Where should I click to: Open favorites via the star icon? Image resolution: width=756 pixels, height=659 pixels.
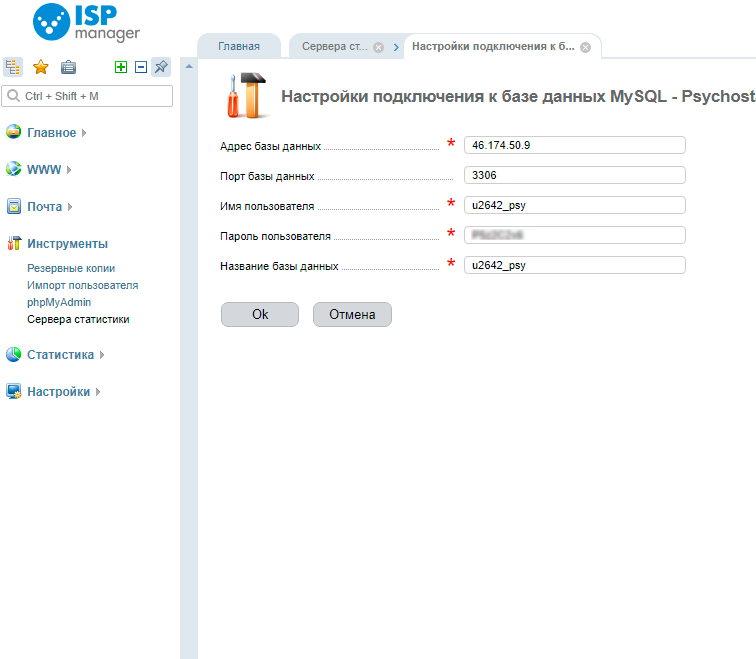click(41, 67)
